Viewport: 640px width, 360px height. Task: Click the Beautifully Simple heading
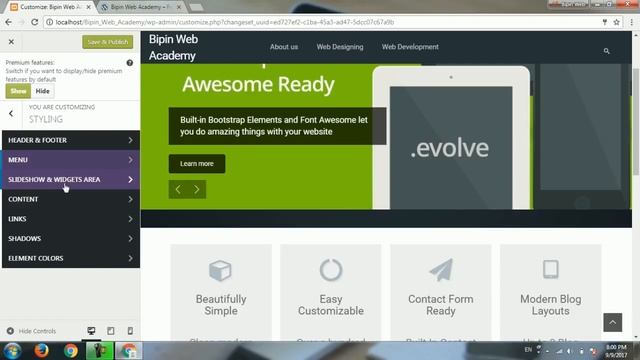221,305
